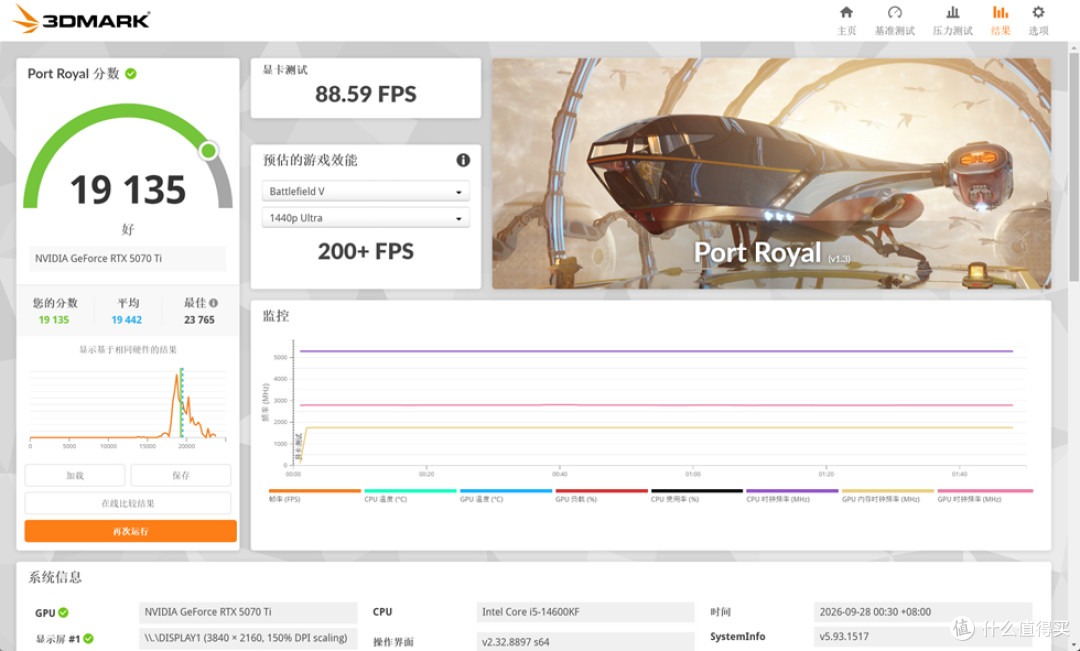Click the 3DMark logo
This screenshot has height=651, width=1080.
coord(81,19)
